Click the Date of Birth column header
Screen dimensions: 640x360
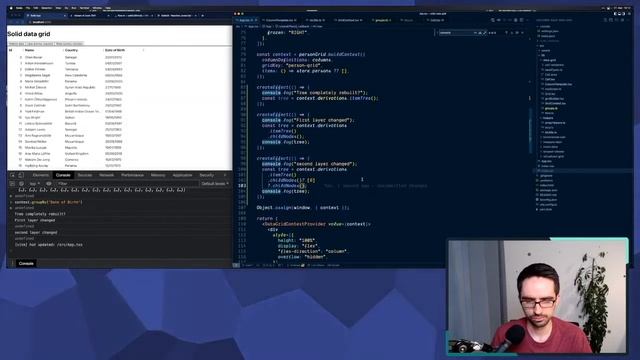coord(115,50)
